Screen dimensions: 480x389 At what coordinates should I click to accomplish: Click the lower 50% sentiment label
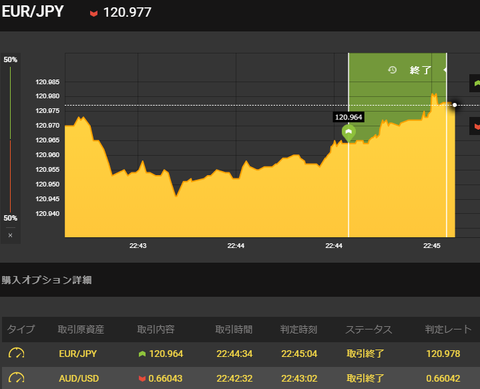pyautogui.click(x=10, y=218)
